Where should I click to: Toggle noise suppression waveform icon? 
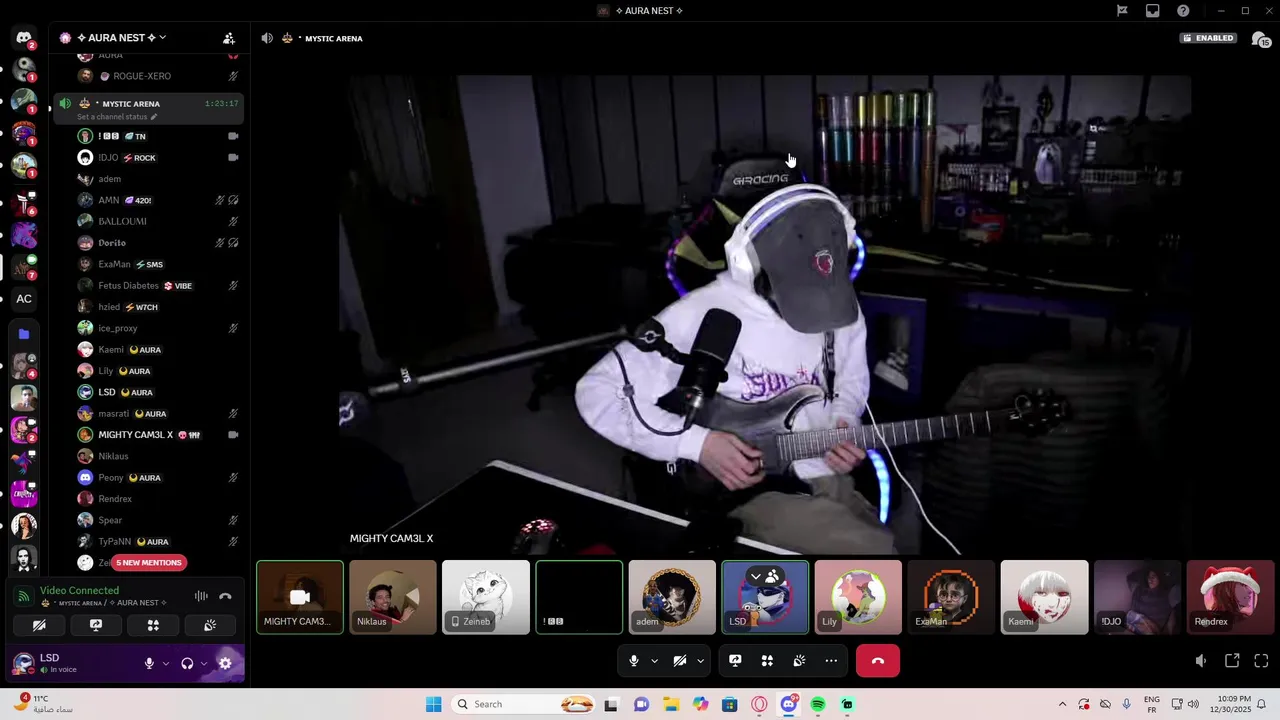pyautogui.click(x=201, y=596)
